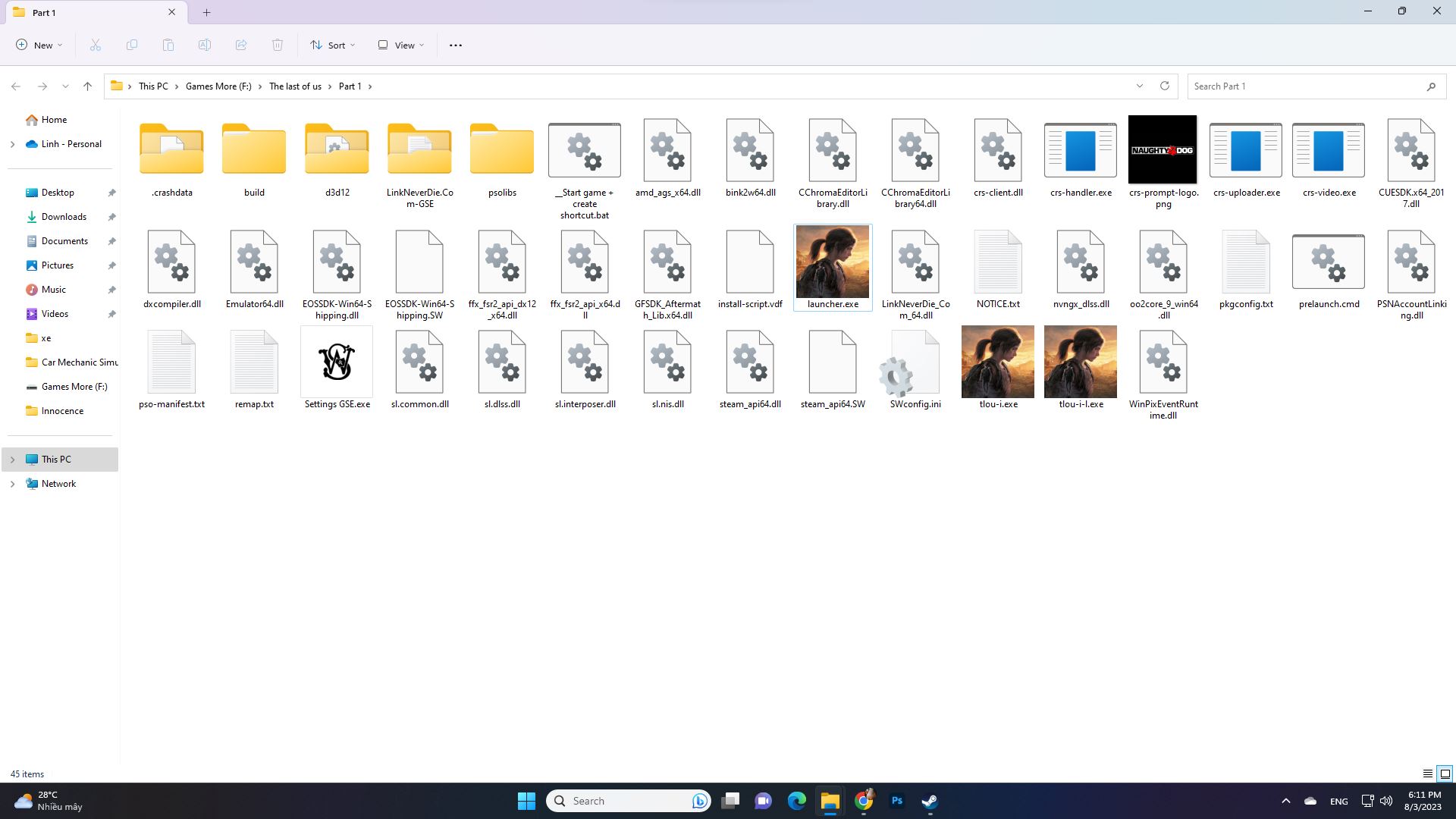Open Photoshop from the taskbar
The image size is (1456, 819).
tap(897, 801)
